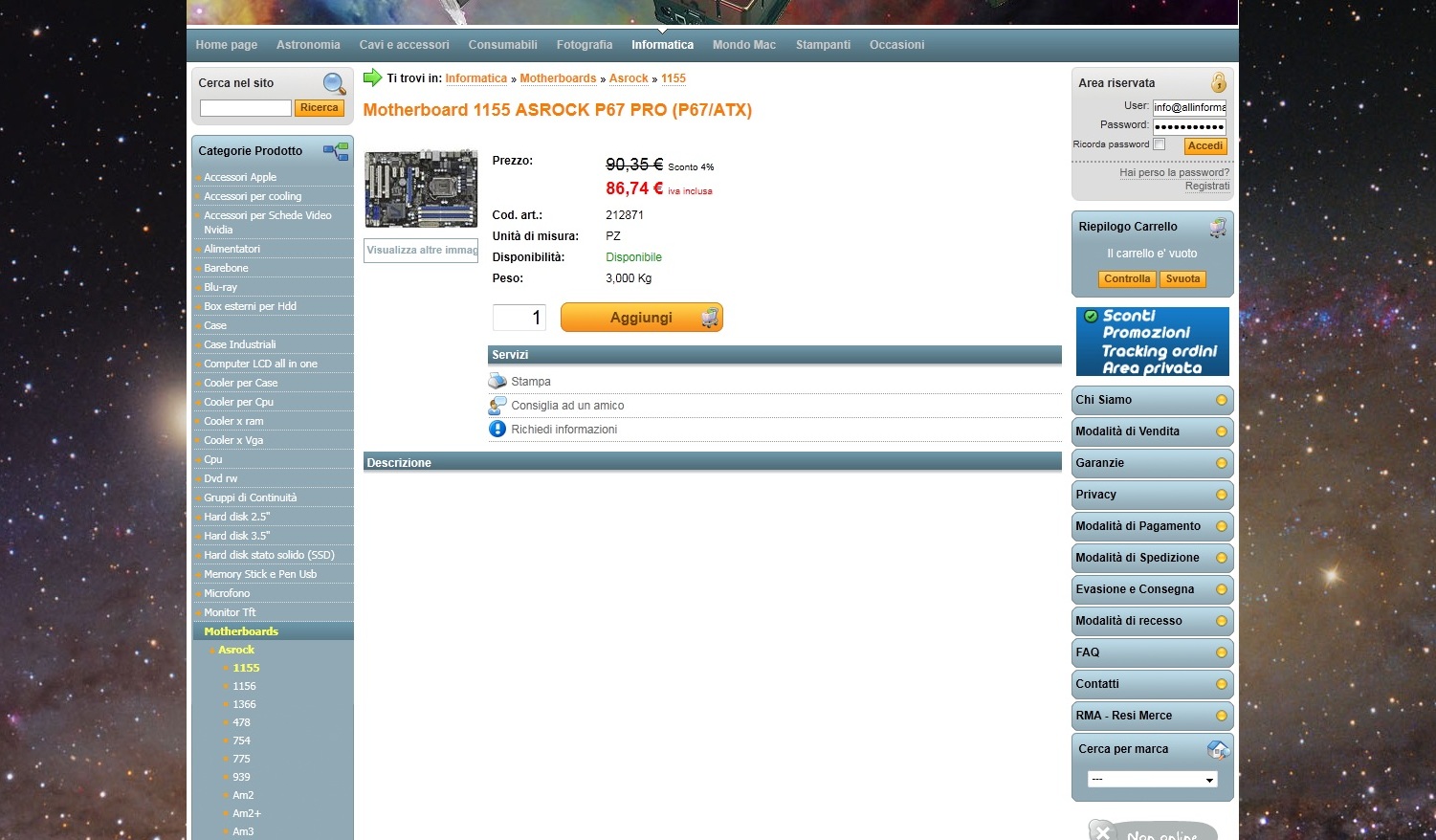The height and width of the screenshot is (840, 1436).
Task: Collapse the Motherboards category
Action: tap(241, 631)
